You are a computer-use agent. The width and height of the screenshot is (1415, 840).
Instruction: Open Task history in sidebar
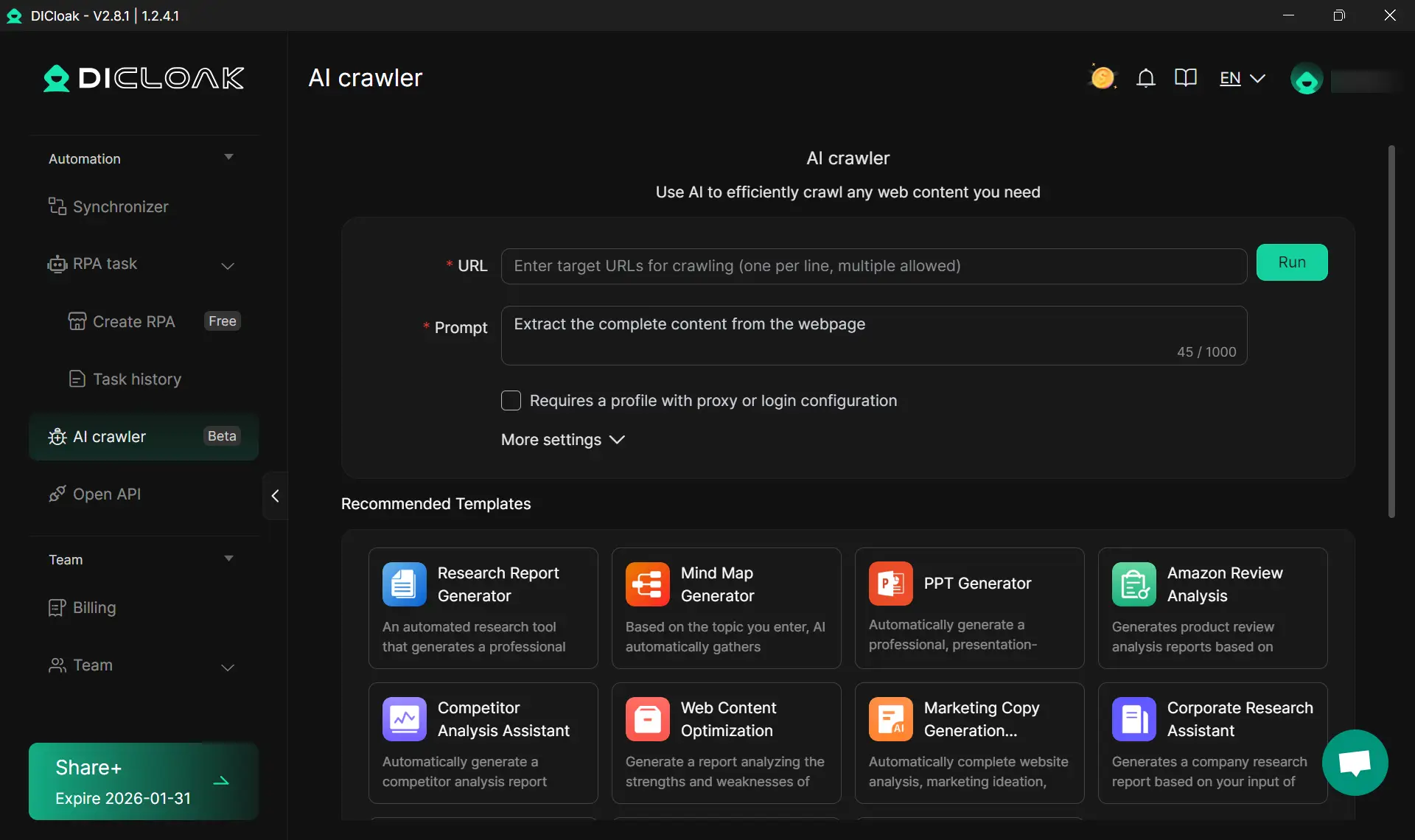coord(136,379)
